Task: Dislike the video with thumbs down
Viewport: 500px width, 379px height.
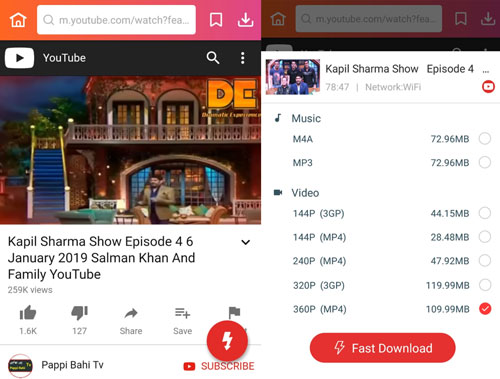Action: coord(79,313)
